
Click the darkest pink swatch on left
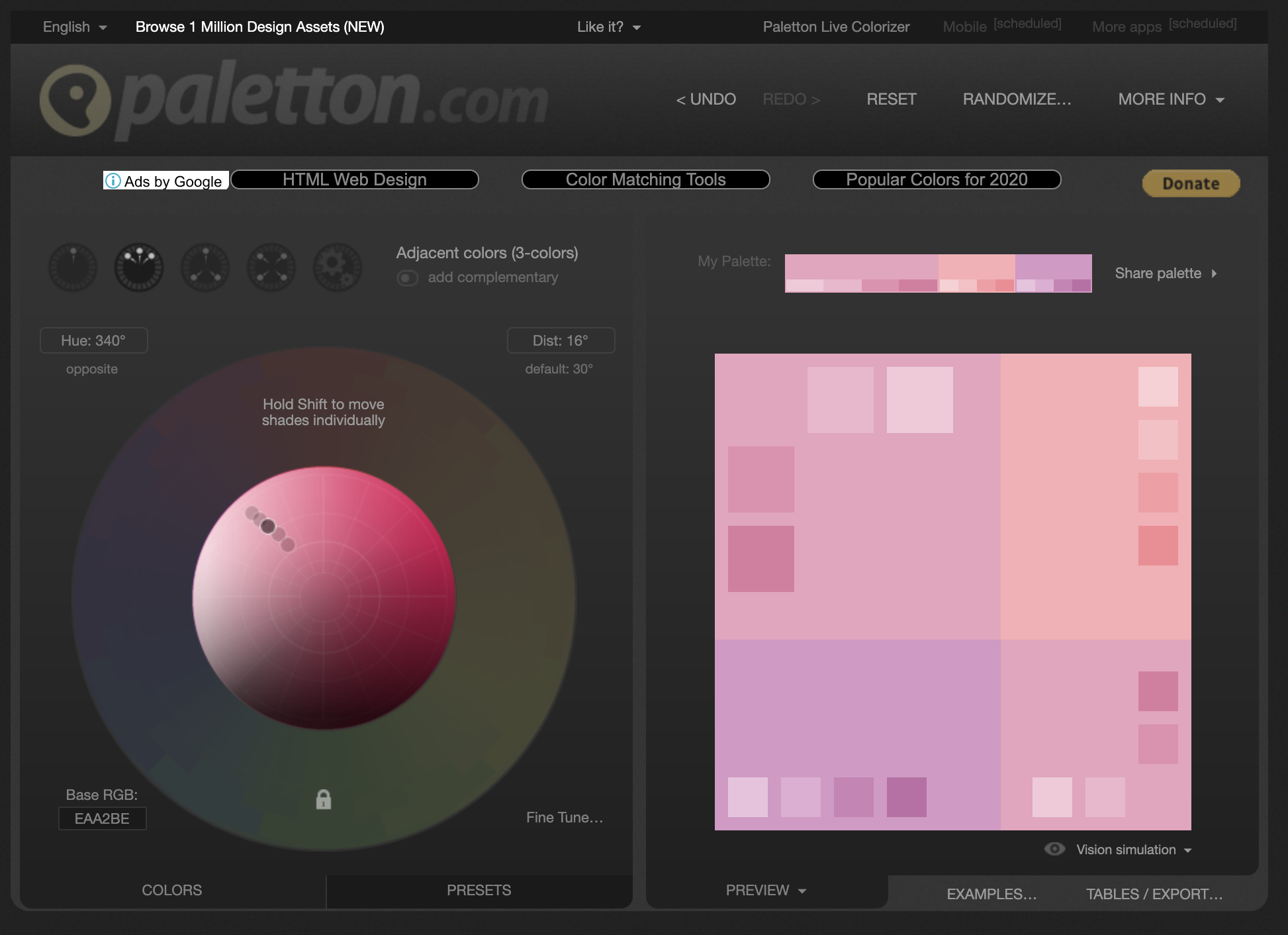pos(760,559)
